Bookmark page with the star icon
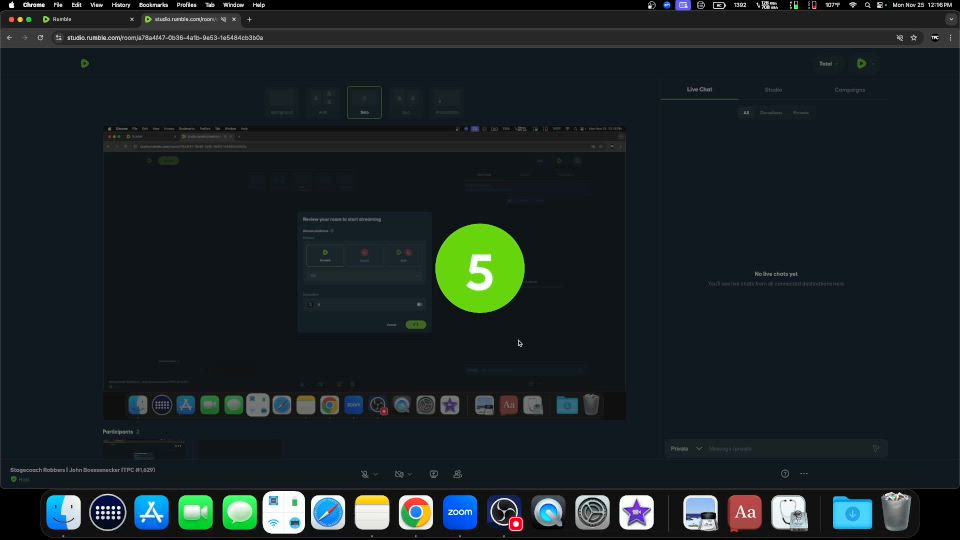 pyautogui.click(x=913, y=37)
